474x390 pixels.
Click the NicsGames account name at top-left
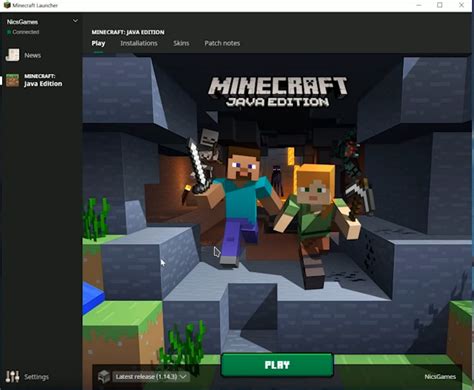[x=22, y=22]
